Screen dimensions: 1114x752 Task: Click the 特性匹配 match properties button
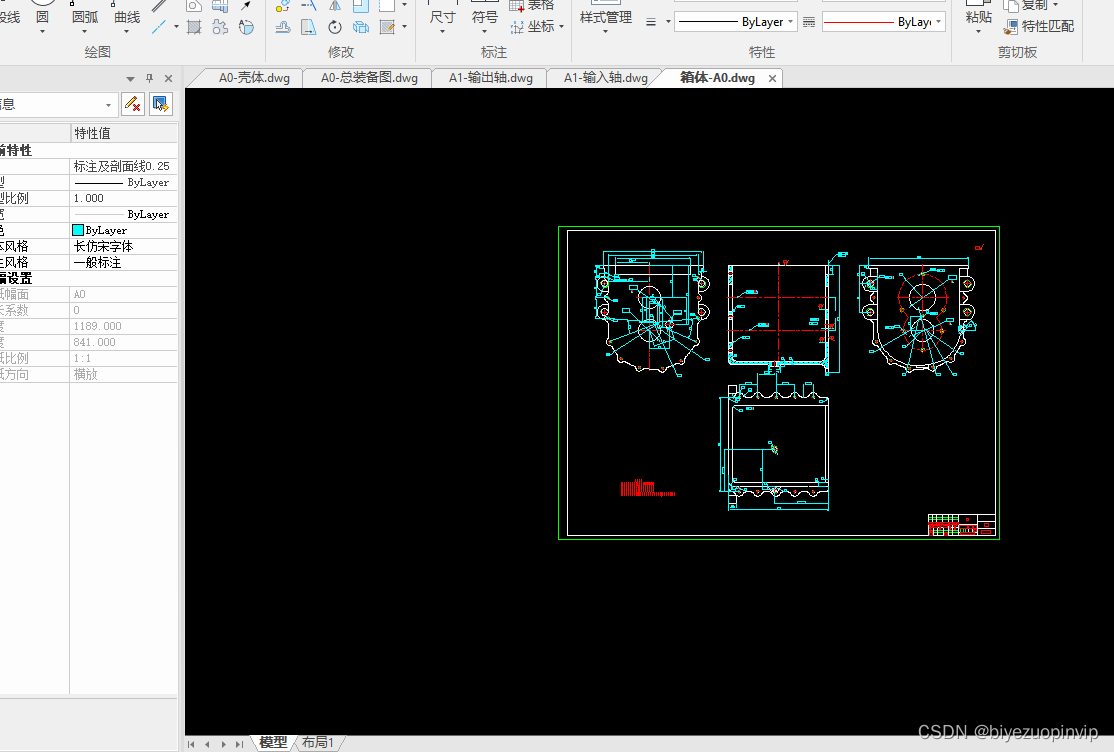[x=1039, y=27]
